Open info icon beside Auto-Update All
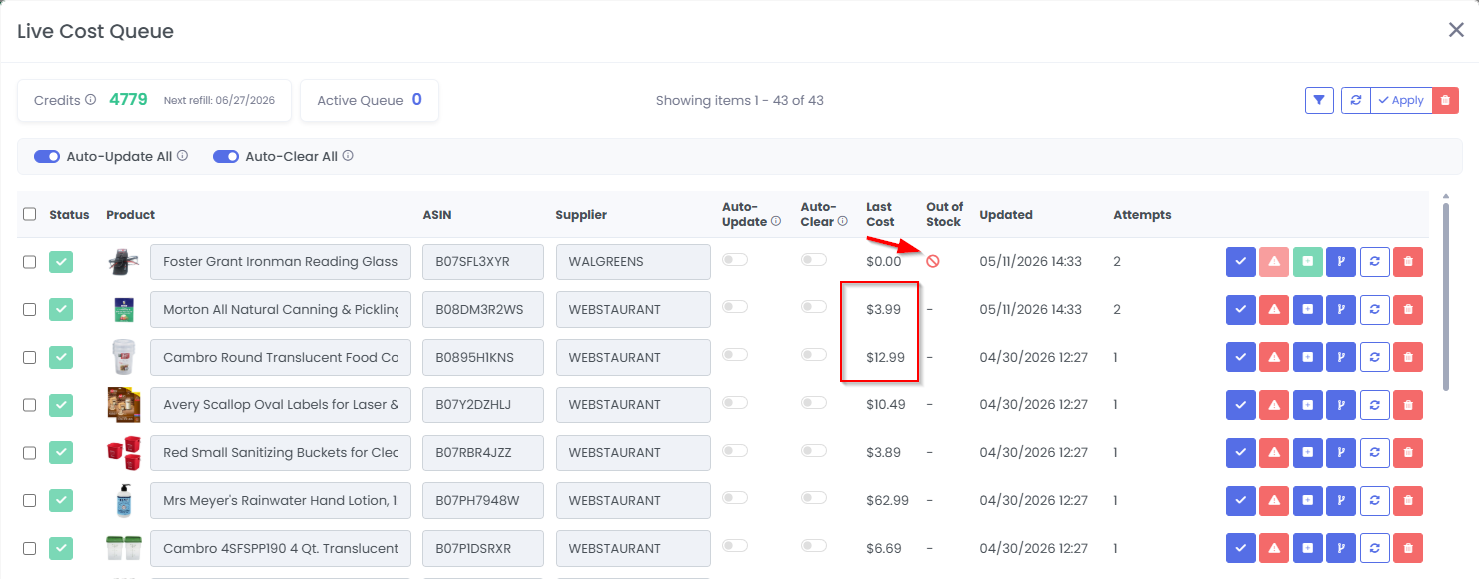 pyautogui.click(x=182, y=156)
